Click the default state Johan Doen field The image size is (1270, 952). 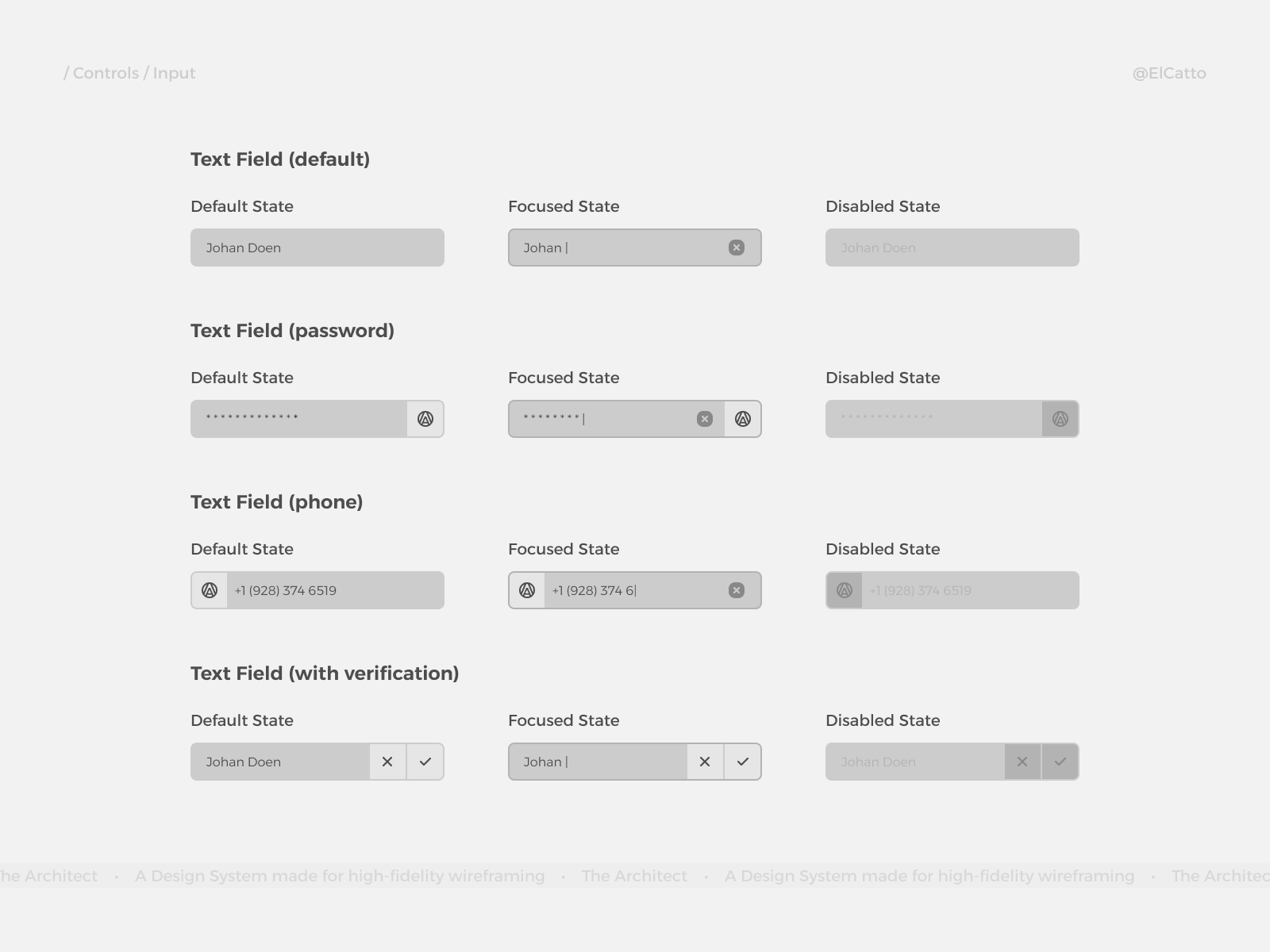[317, 248]
